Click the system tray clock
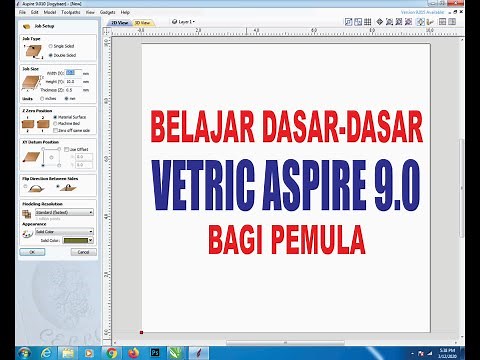 coord(448,353)
